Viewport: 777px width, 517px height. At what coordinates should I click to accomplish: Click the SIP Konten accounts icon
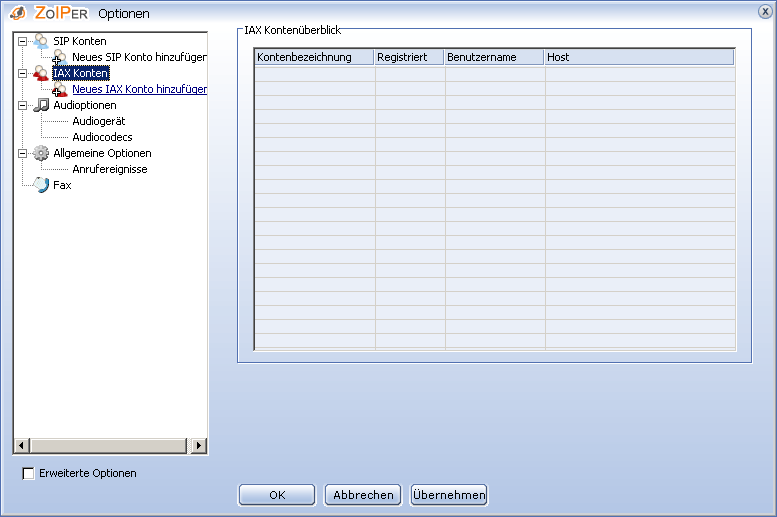click(41, 41)
